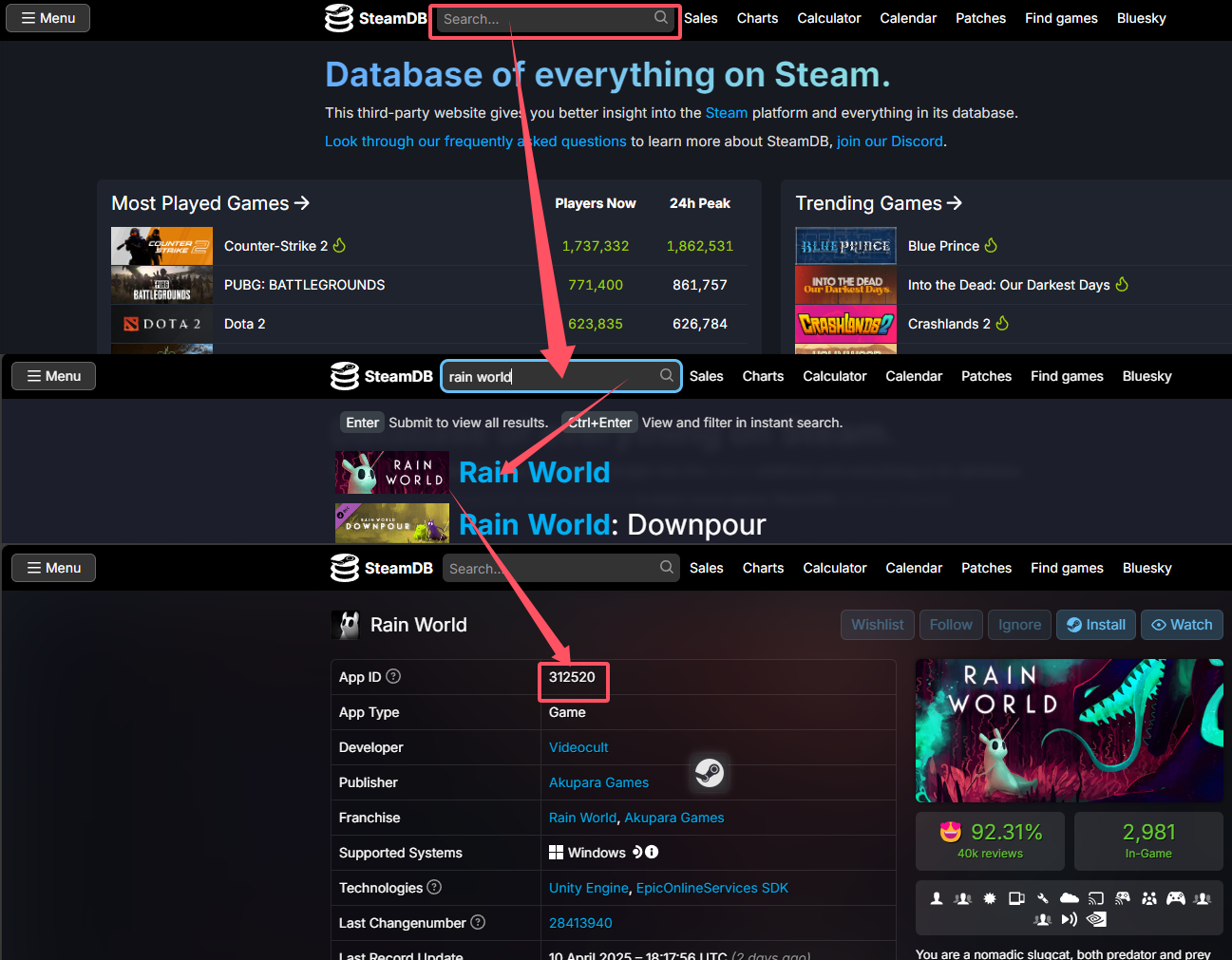Open the Menu button on the Rain World page header
Viewport: 1232px width, 960px height.
coord(53,568)
